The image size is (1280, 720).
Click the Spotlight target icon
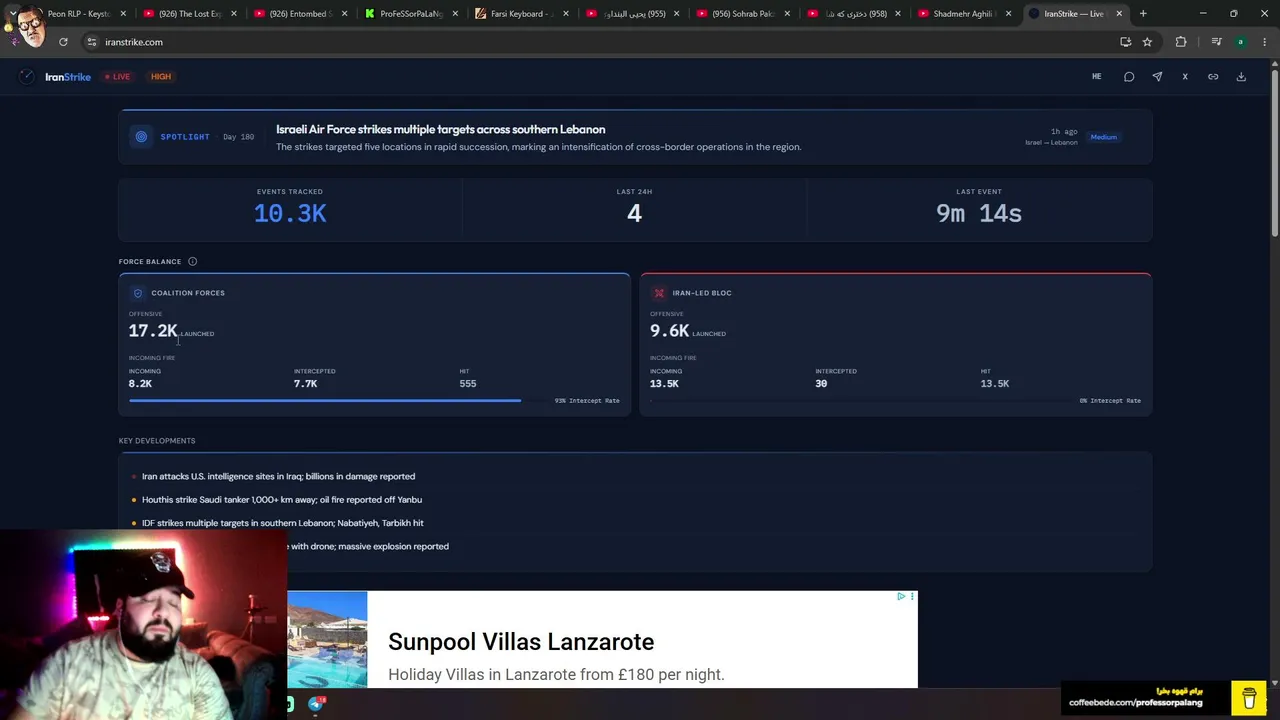point(141,137)
